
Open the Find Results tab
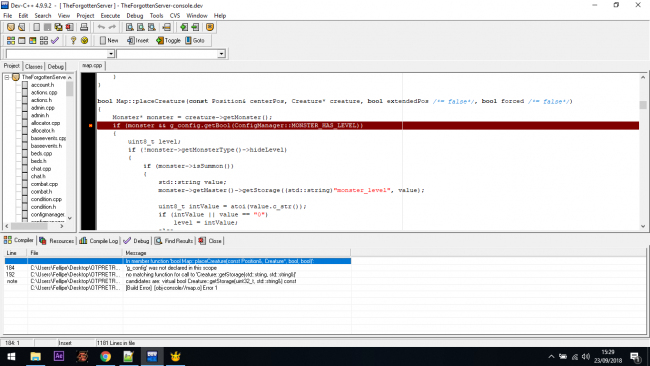point(174,241)
